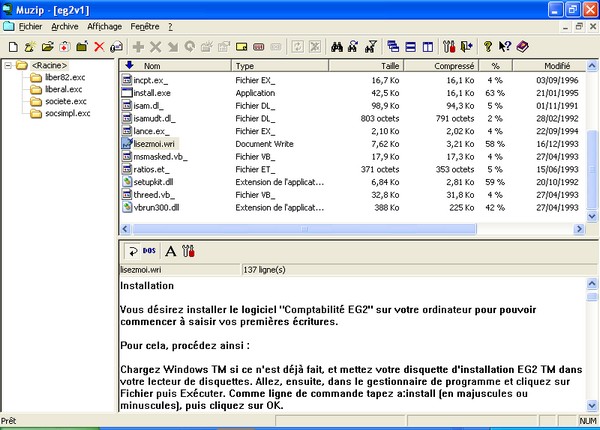Click the open folder toolbar icon
The image size is (600, 430).
coord(47,47)
